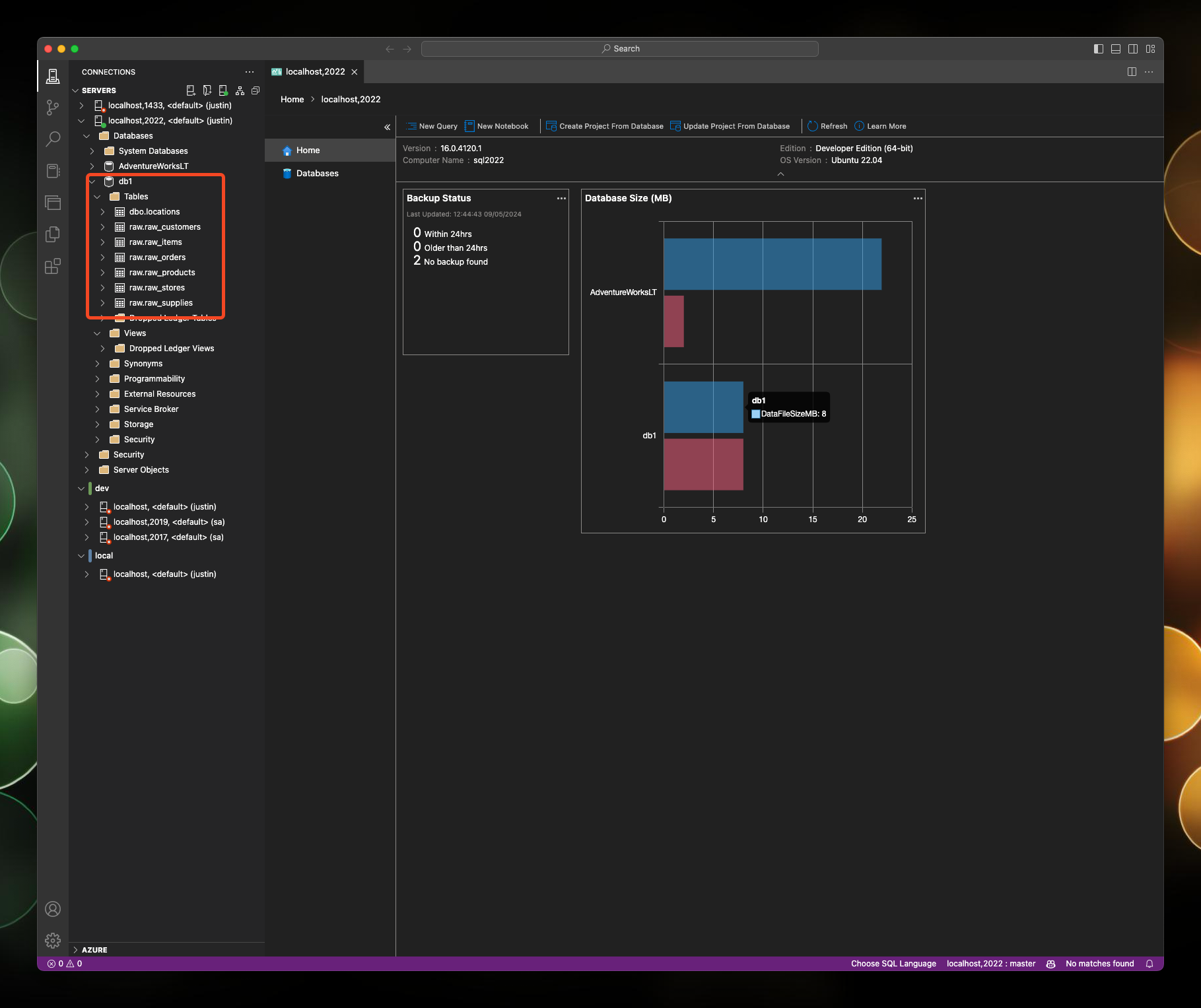
Task: Open the Manage settings gear
Action: [x=53, y=940]
